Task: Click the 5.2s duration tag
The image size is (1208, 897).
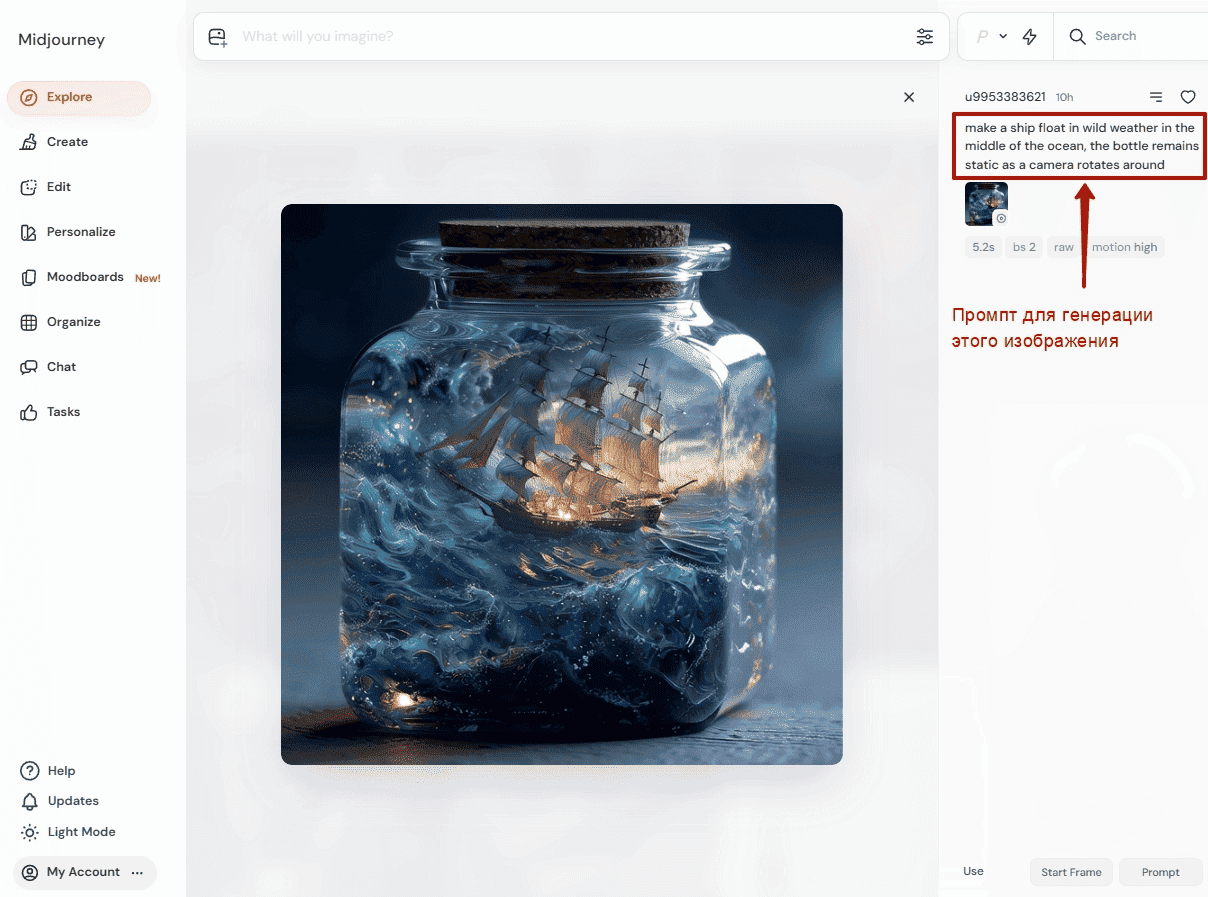Action: tap(983, 247)
